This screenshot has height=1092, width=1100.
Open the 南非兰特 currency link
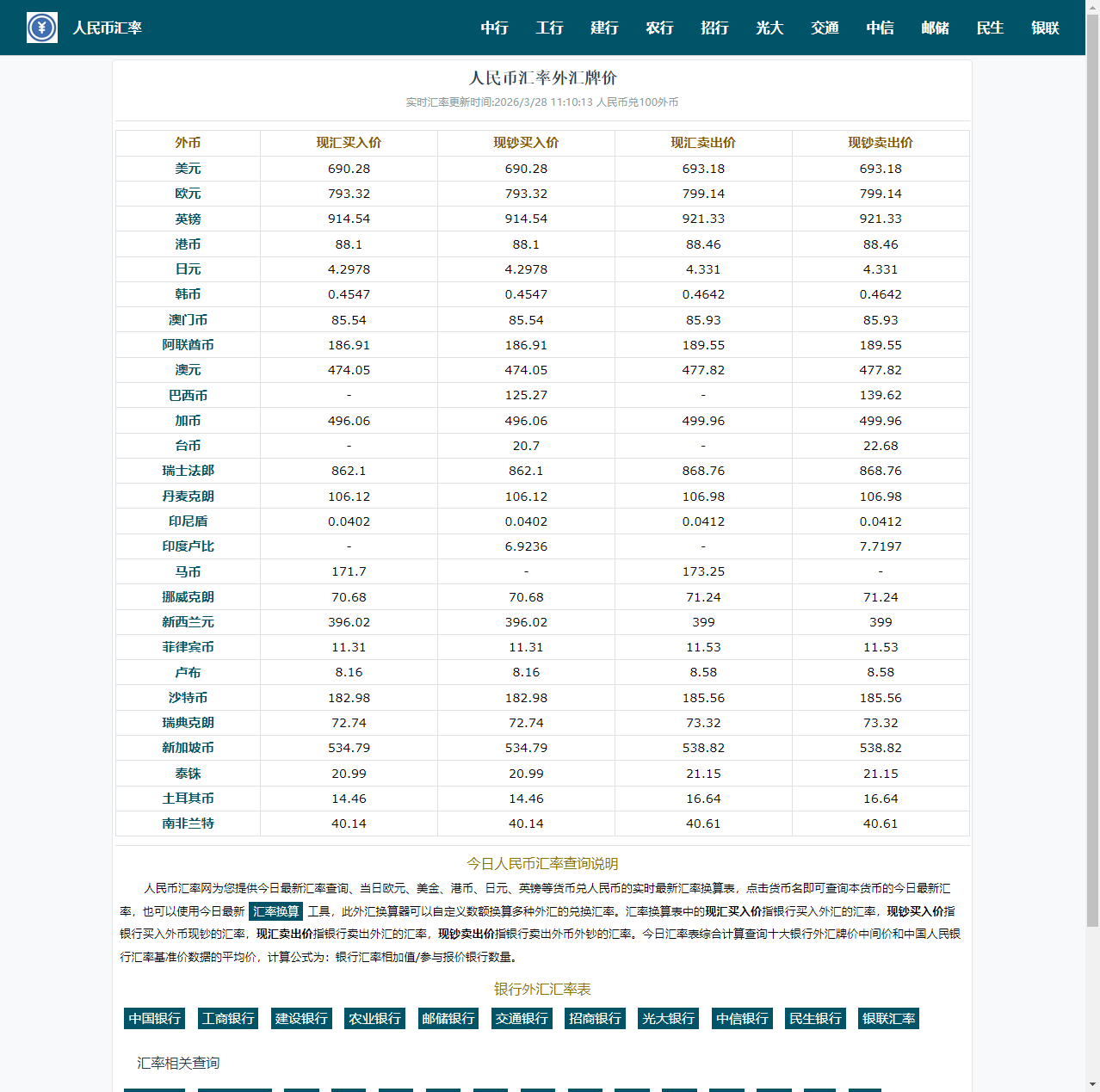tap(188, 824)
